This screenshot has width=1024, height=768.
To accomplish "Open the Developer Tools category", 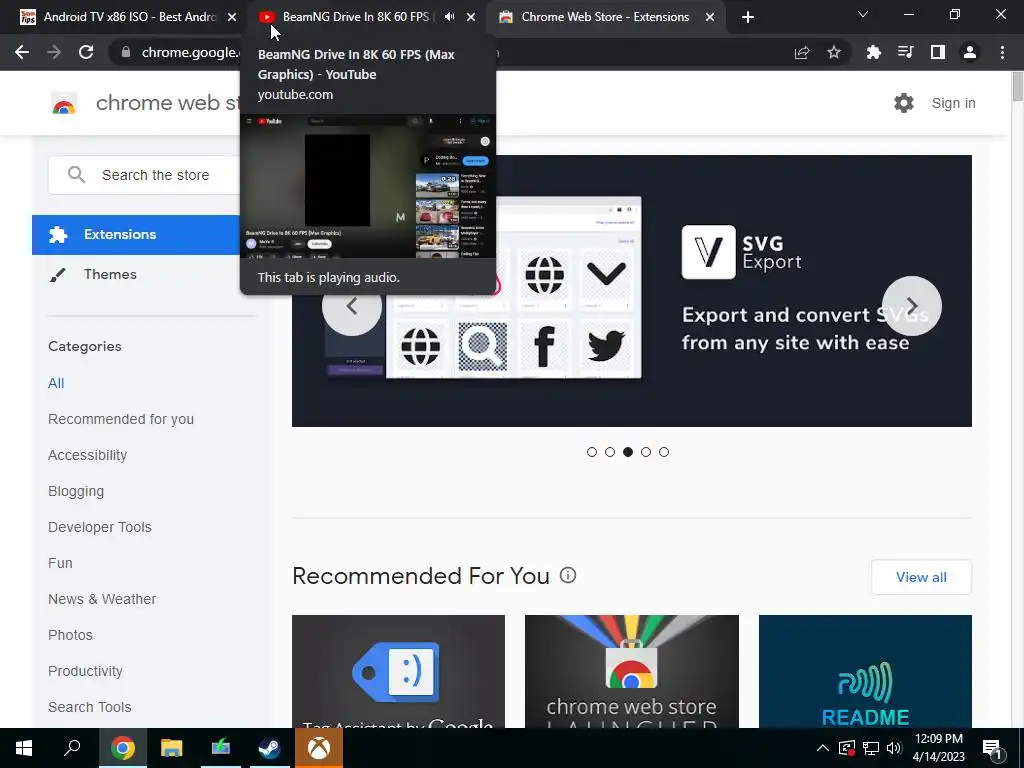I will [x=100, y=527].
